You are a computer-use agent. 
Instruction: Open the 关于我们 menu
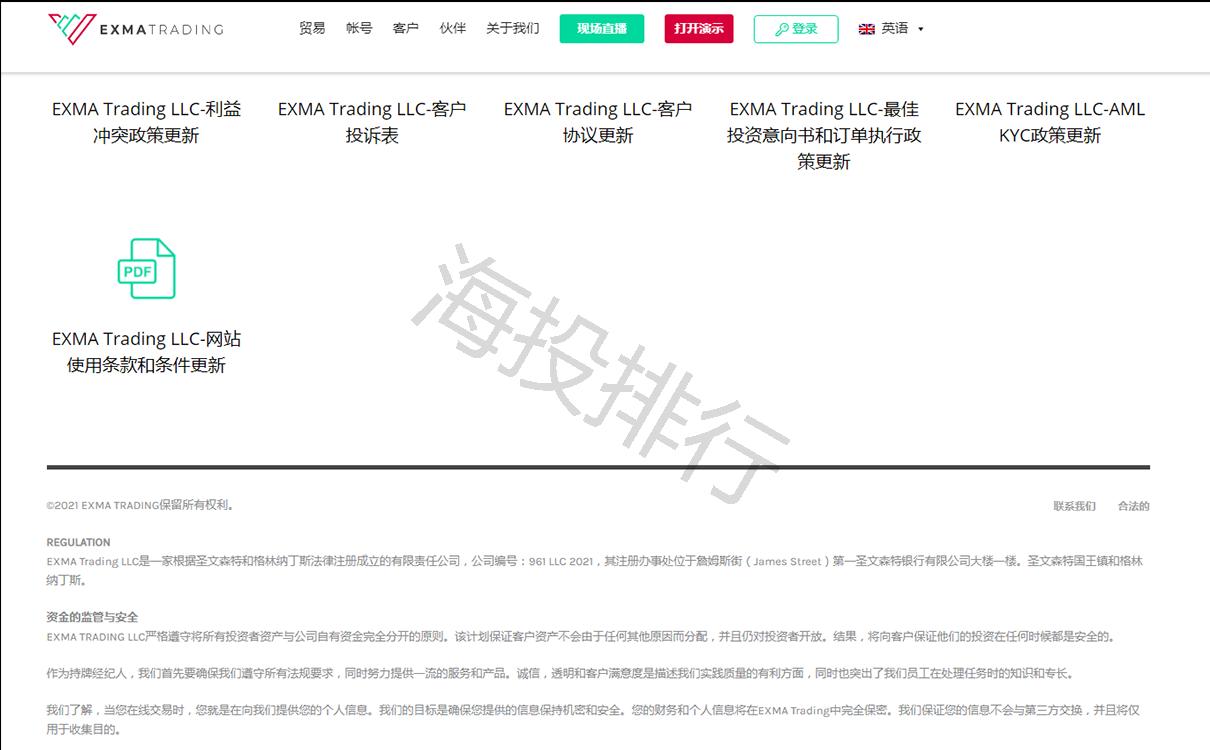(x=513, y=28)
